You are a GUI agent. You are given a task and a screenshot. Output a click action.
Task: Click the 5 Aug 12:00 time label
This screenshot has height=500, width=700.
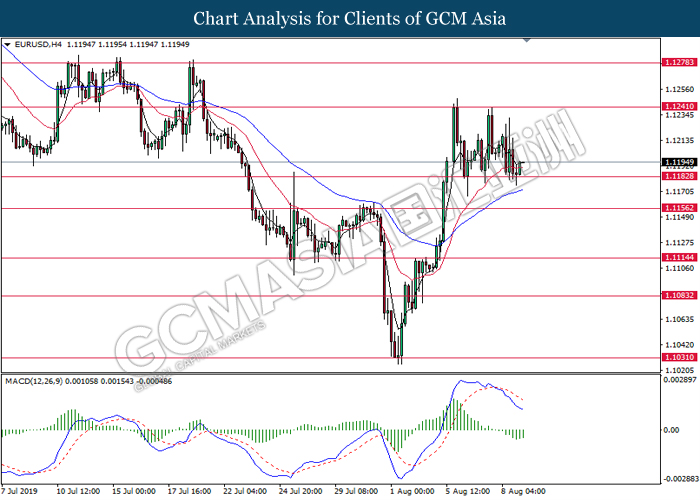(467, 491)
